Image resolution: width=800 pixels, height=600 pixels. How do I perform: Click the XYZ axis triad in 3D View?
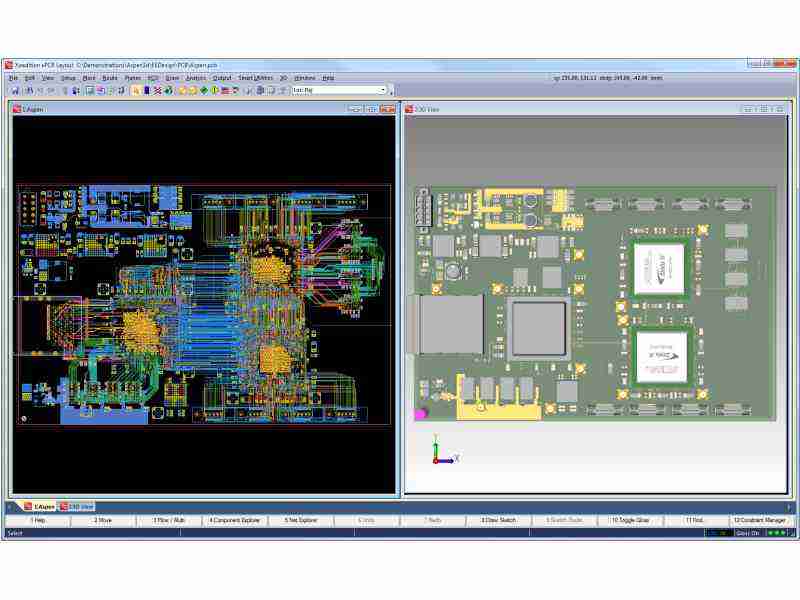[441, 454]
